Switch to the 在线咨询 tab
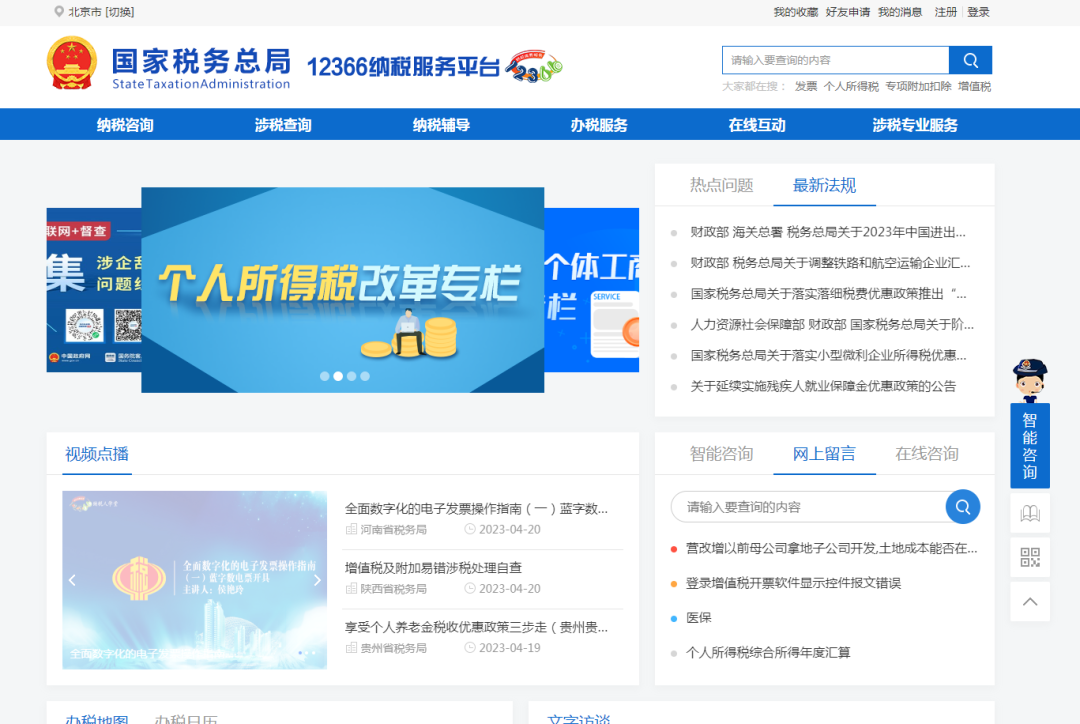Screen dimensions: 1080x724 tap(926, 454)
